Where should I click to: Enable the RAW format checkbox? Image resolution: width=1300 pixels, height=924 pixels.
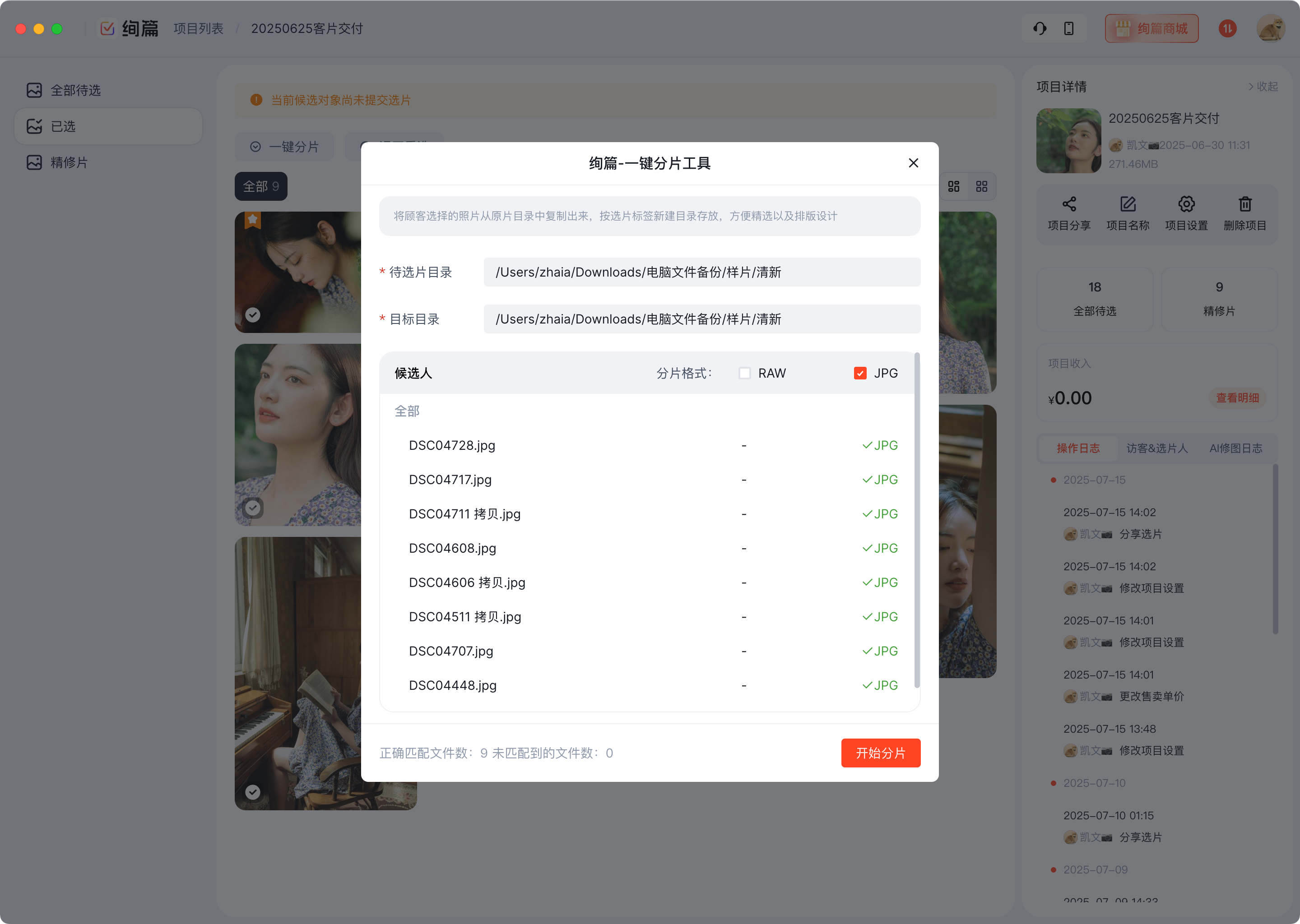[744, 373]
